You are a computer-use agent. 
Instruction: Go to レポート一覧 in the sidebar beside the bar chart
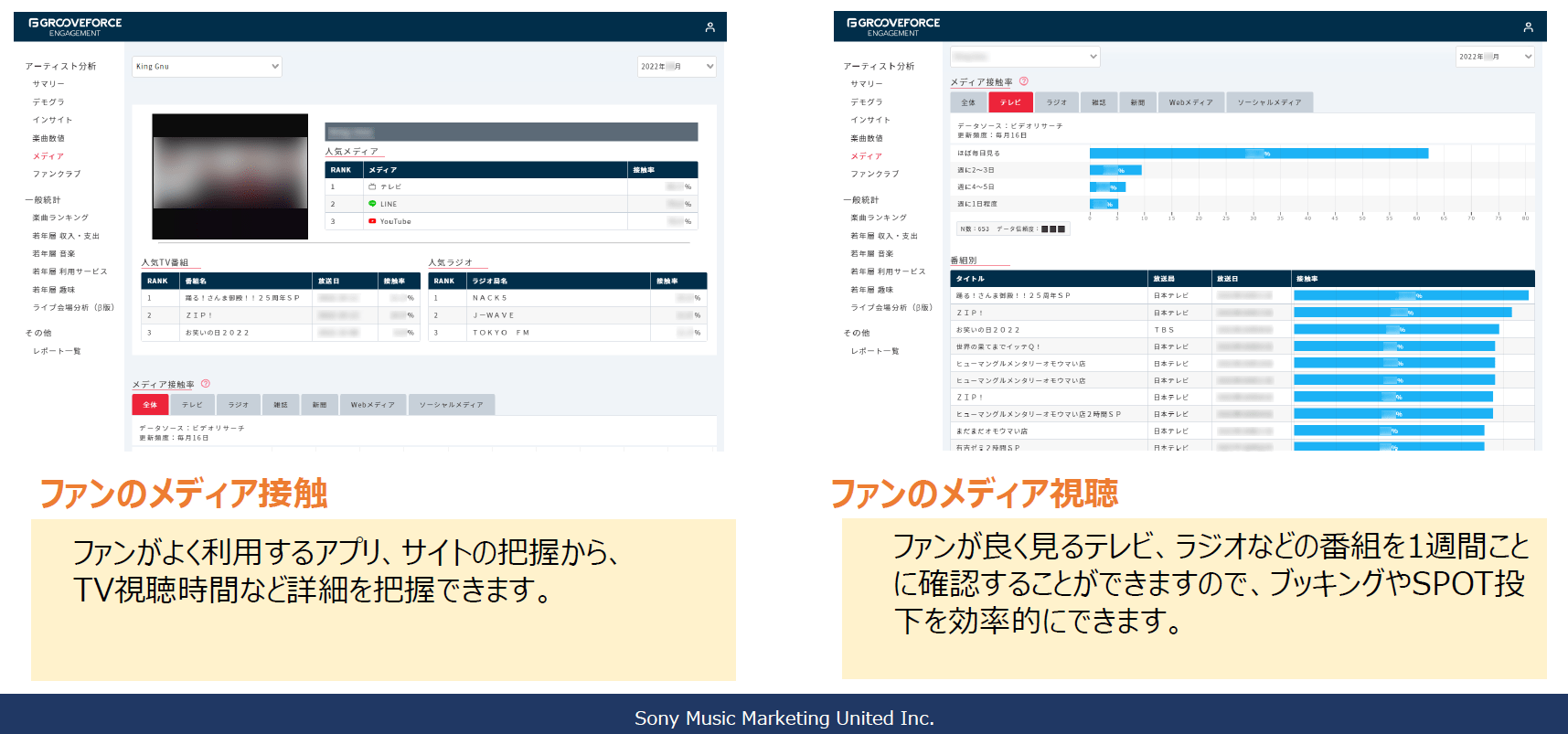coord(875,351)
